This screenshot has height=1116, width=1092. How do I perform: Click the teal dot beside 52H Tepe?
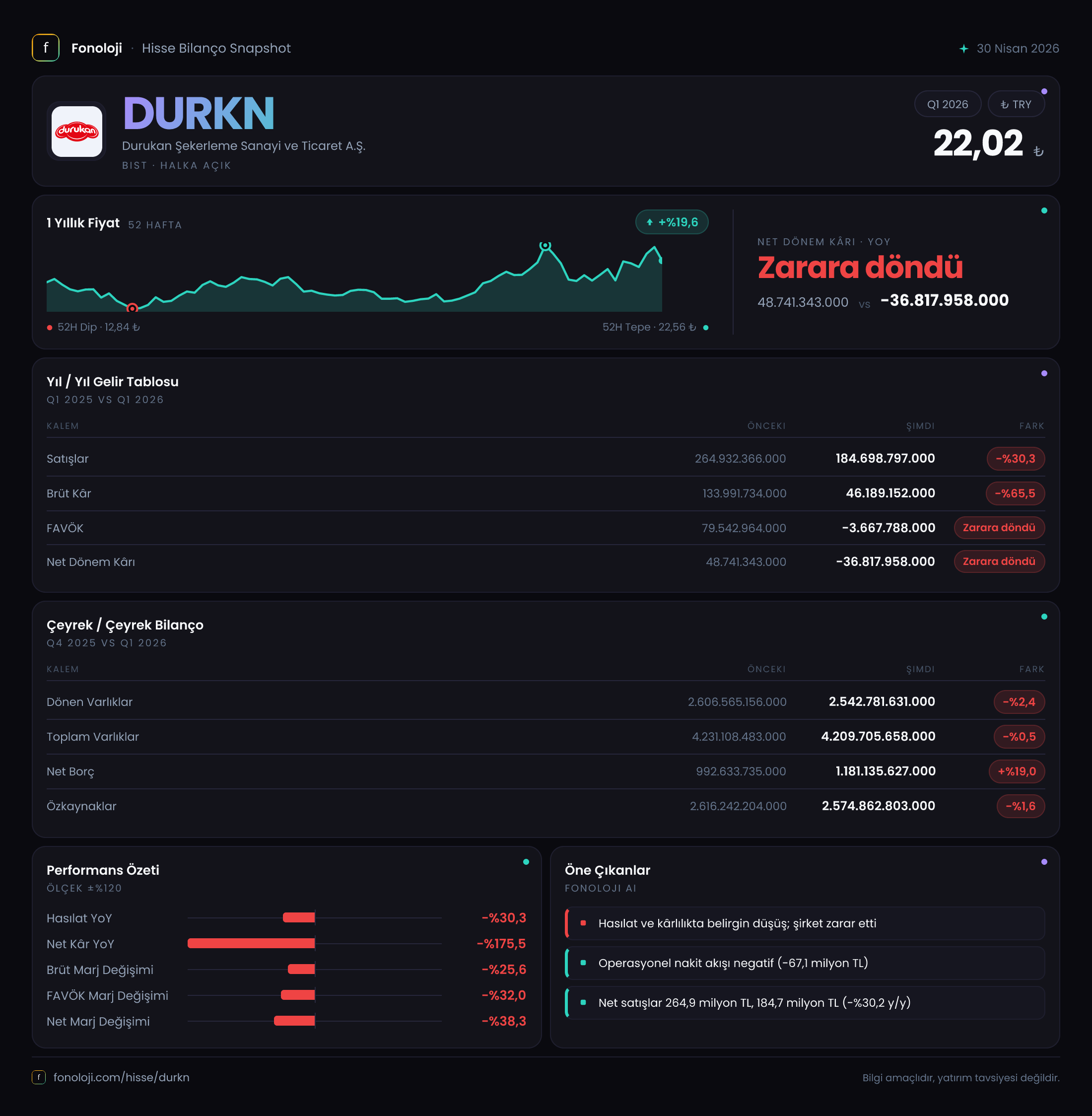(705, 328)
